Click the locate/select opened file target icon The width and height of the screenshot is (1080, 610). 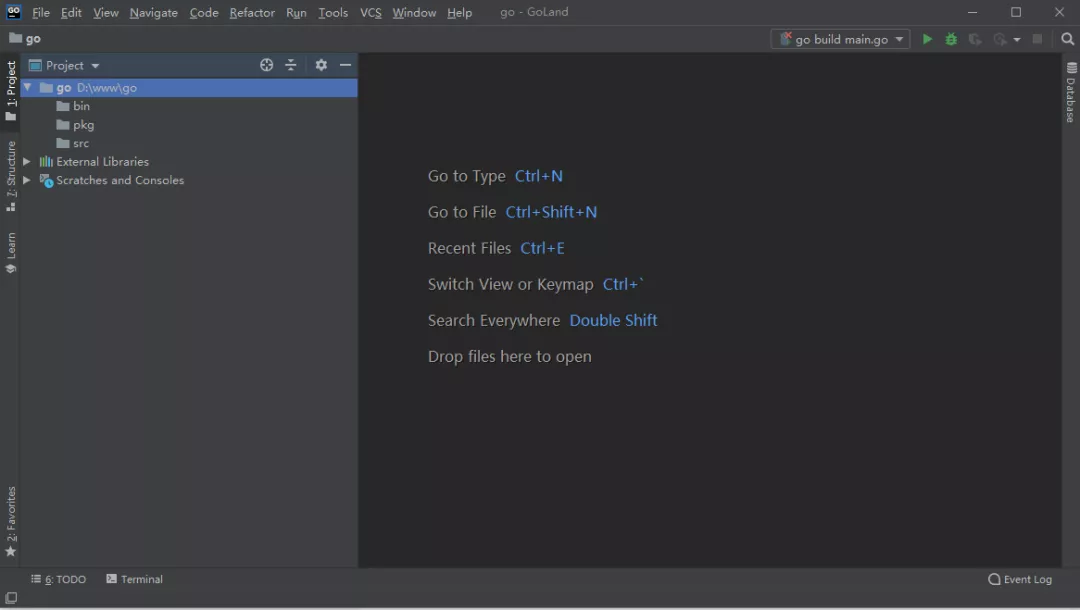(267, 65)
